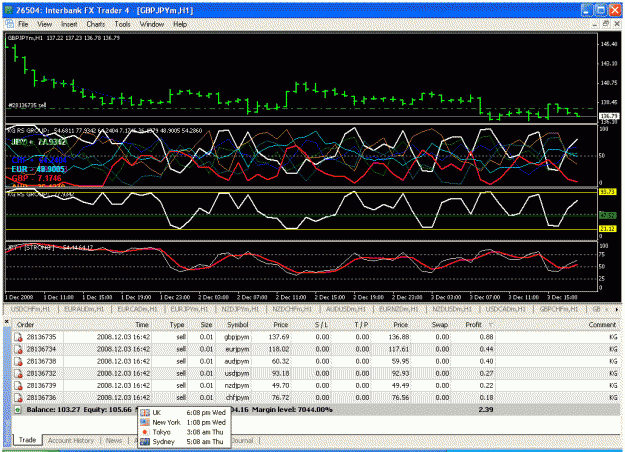Select the eurjpym symbol cell
Image resolution: width=625 pixels, height=452 pixels.
coord(237,349)
